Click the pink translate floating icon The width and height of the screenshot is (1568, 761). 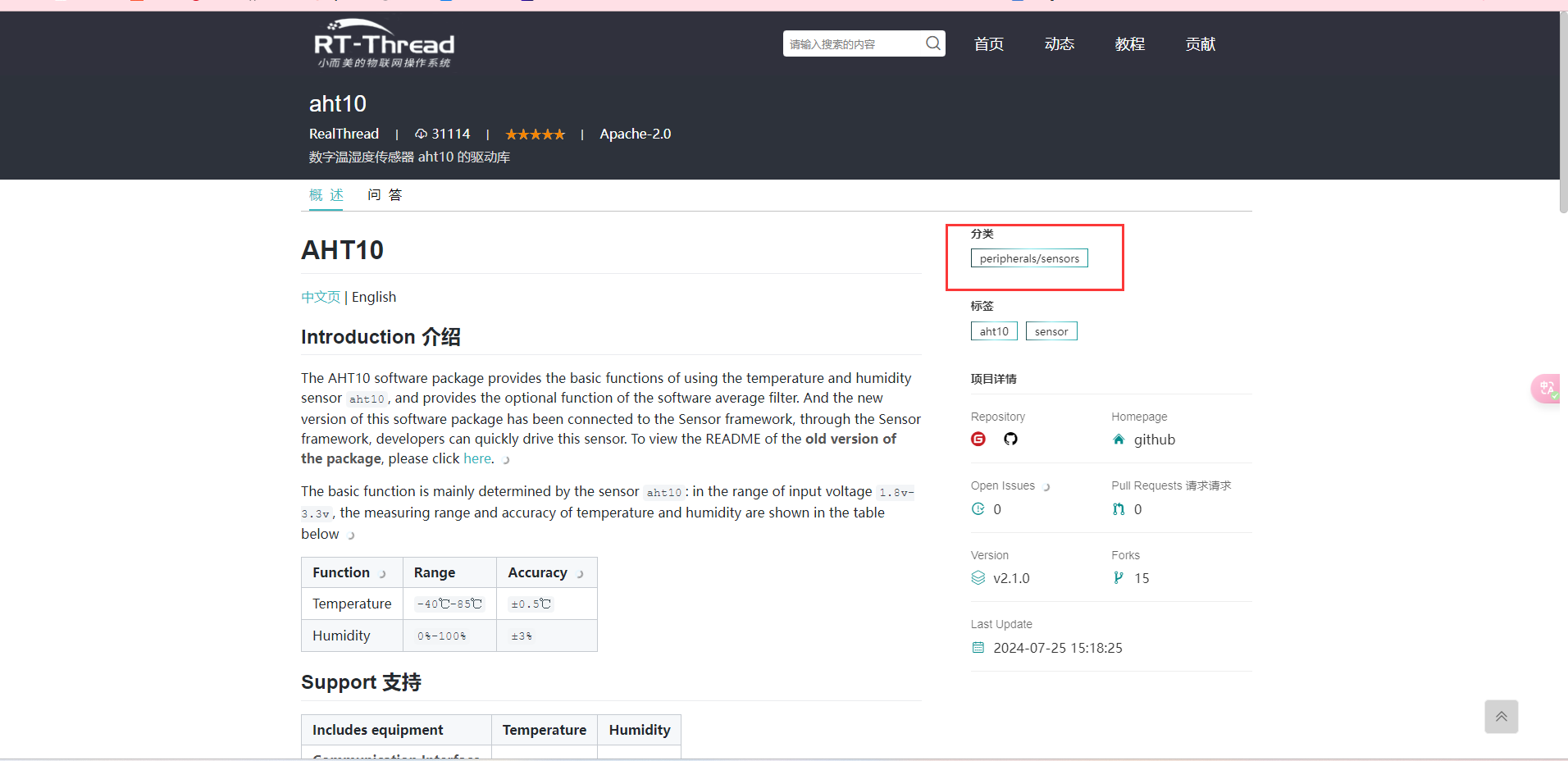(x=1547, y=388)
